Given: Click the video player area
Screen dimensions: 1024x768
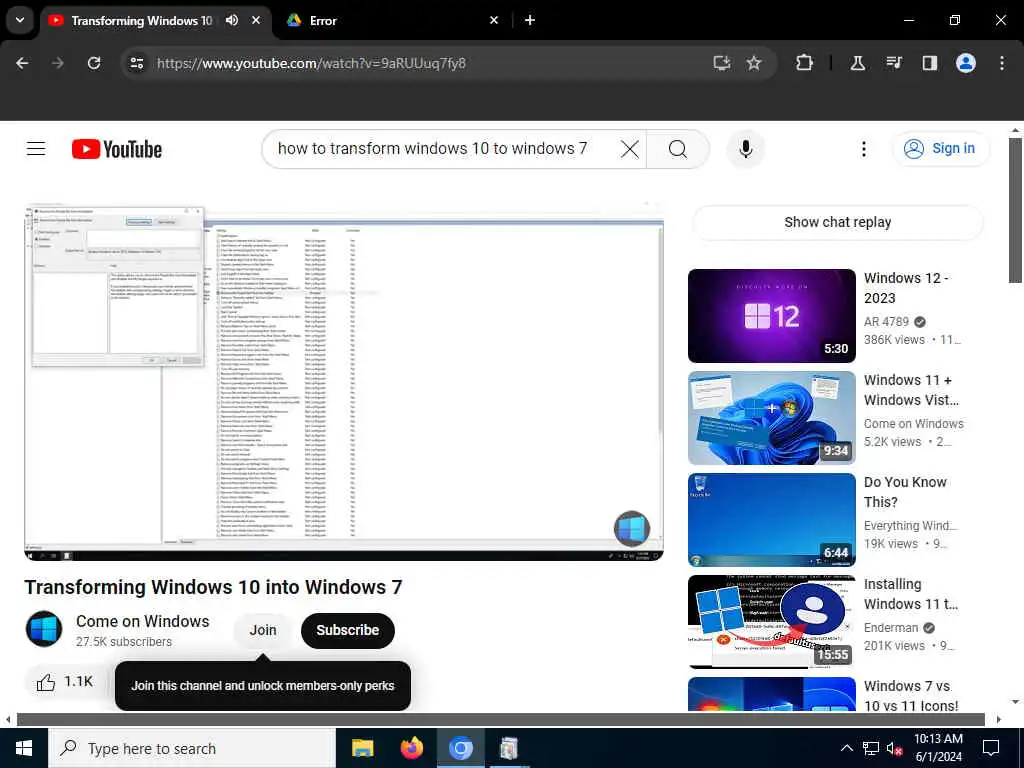Looking at the screenshot, I should [344, 381].
